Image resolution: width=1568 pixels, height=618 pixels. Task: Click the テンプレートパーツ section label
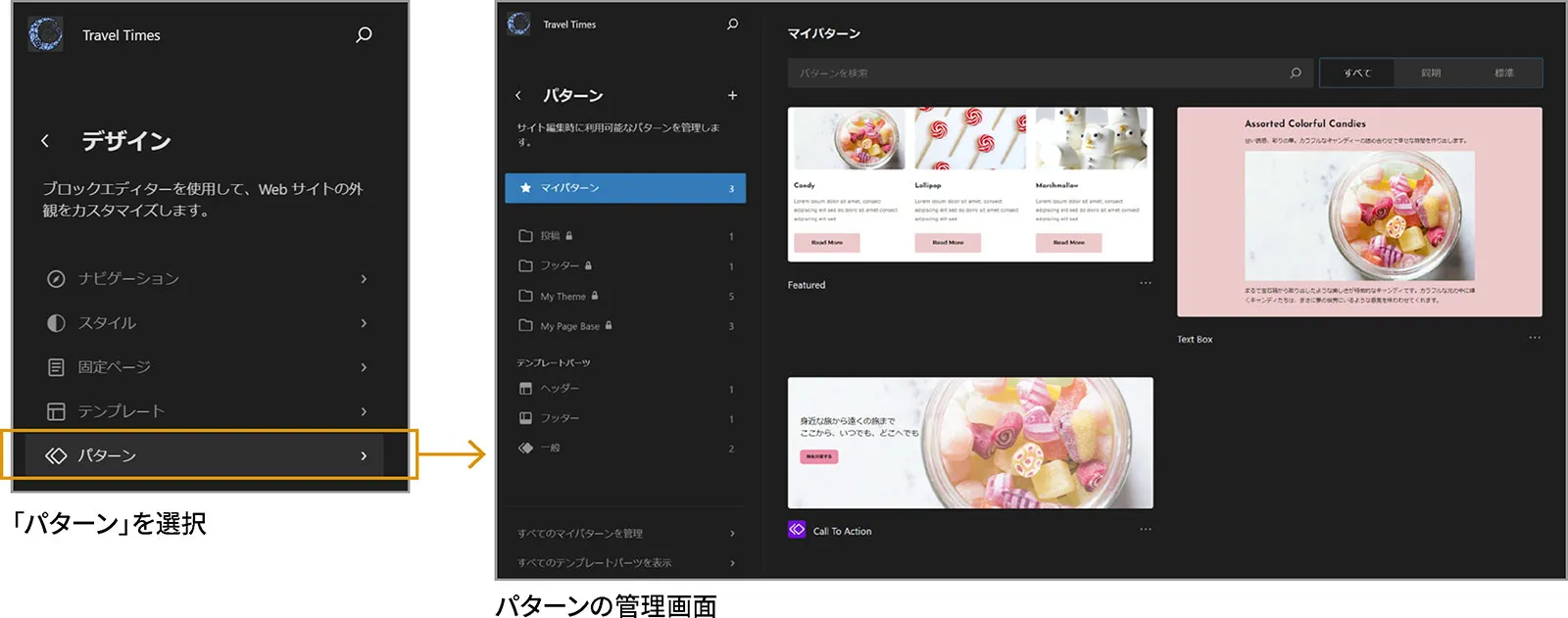pyautogui.click(x=554, y=363)
